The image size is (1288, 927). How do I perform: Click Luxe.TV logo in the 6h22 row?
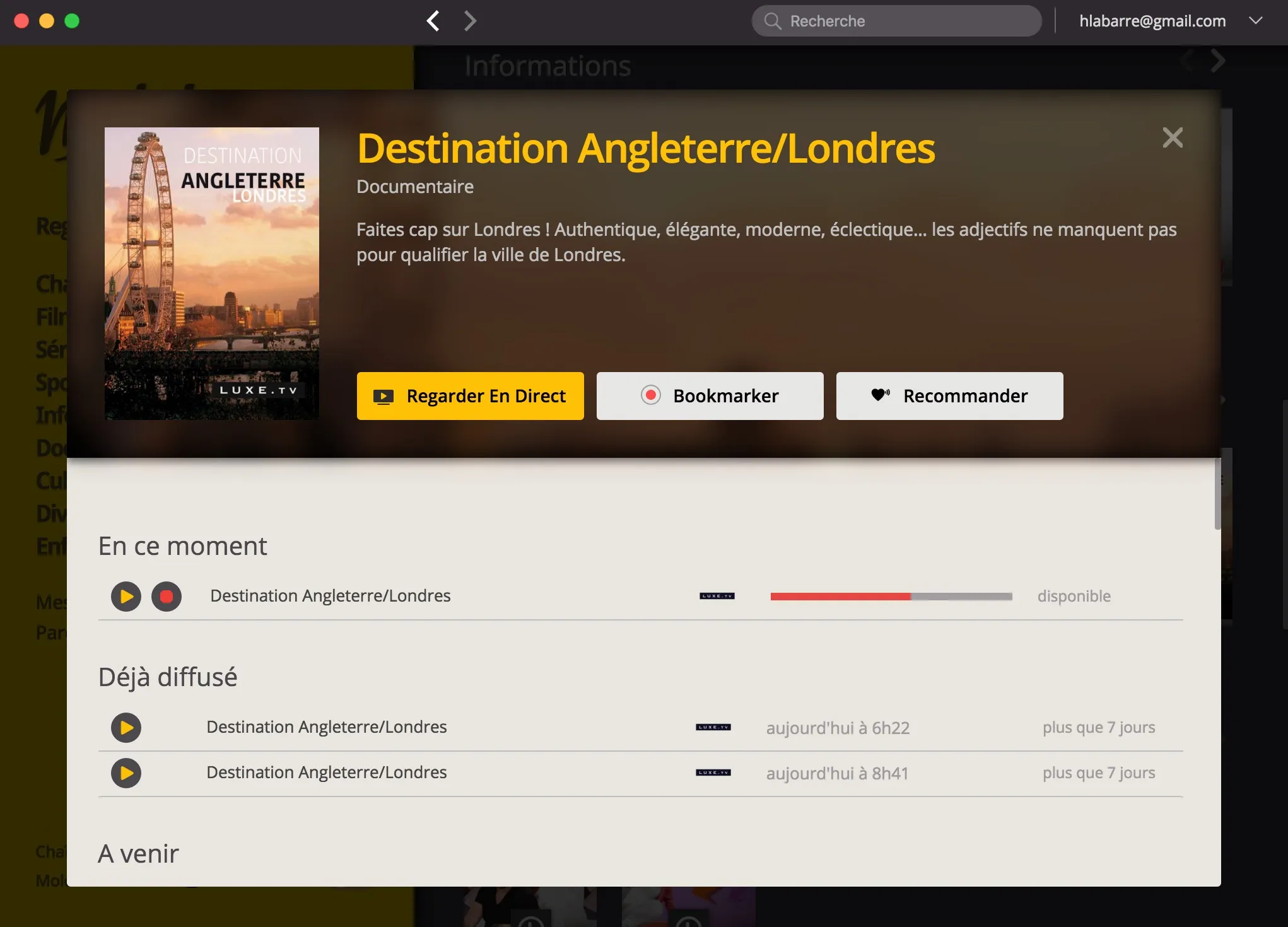[x=713, y=727]
